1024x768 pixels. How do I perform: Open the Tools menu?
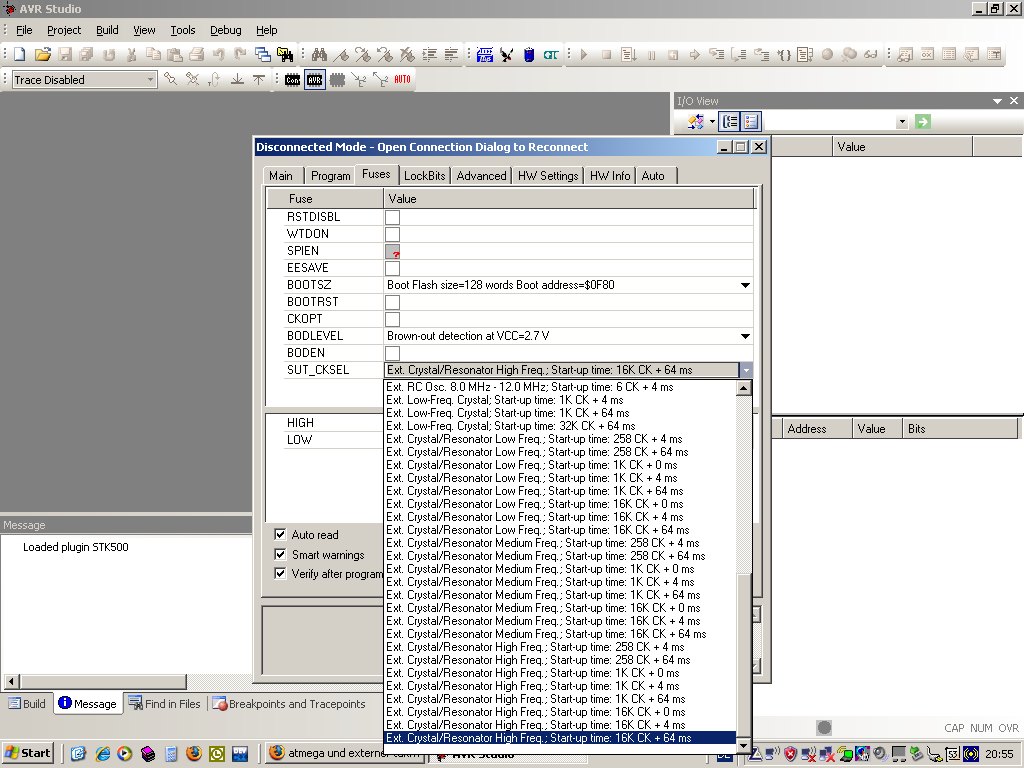coord(183,30)
